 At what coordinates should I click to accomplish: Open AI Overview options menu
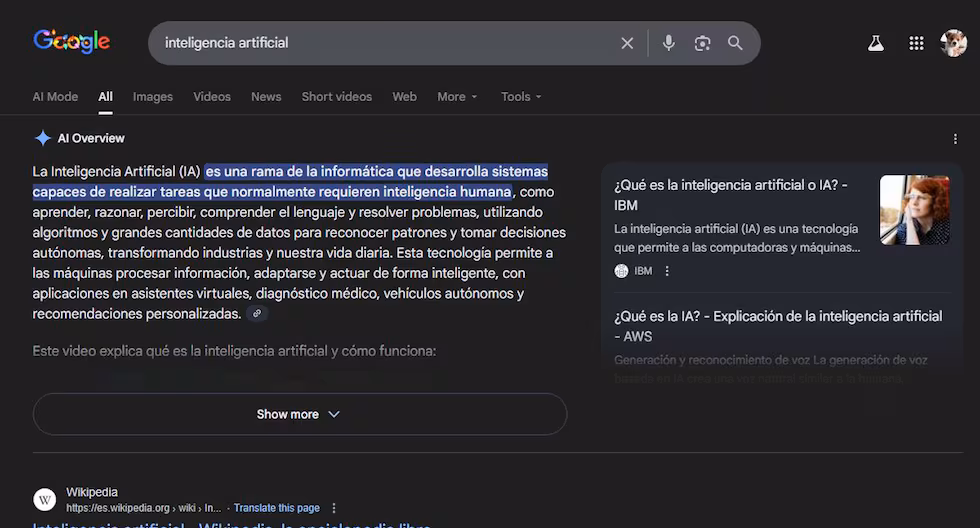click(x=956, y=139)
